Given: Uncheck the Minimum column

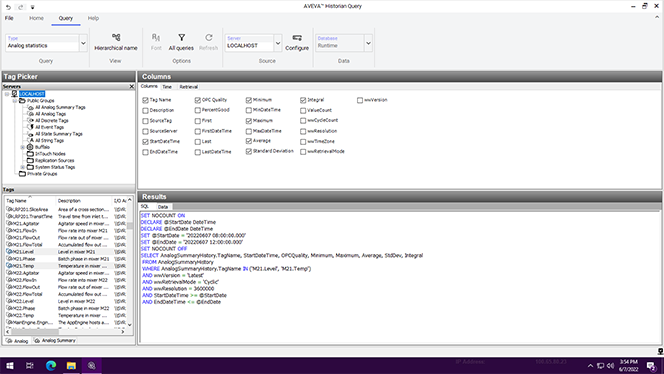Looking at the screenshot, I should click(x=249, y=100).
